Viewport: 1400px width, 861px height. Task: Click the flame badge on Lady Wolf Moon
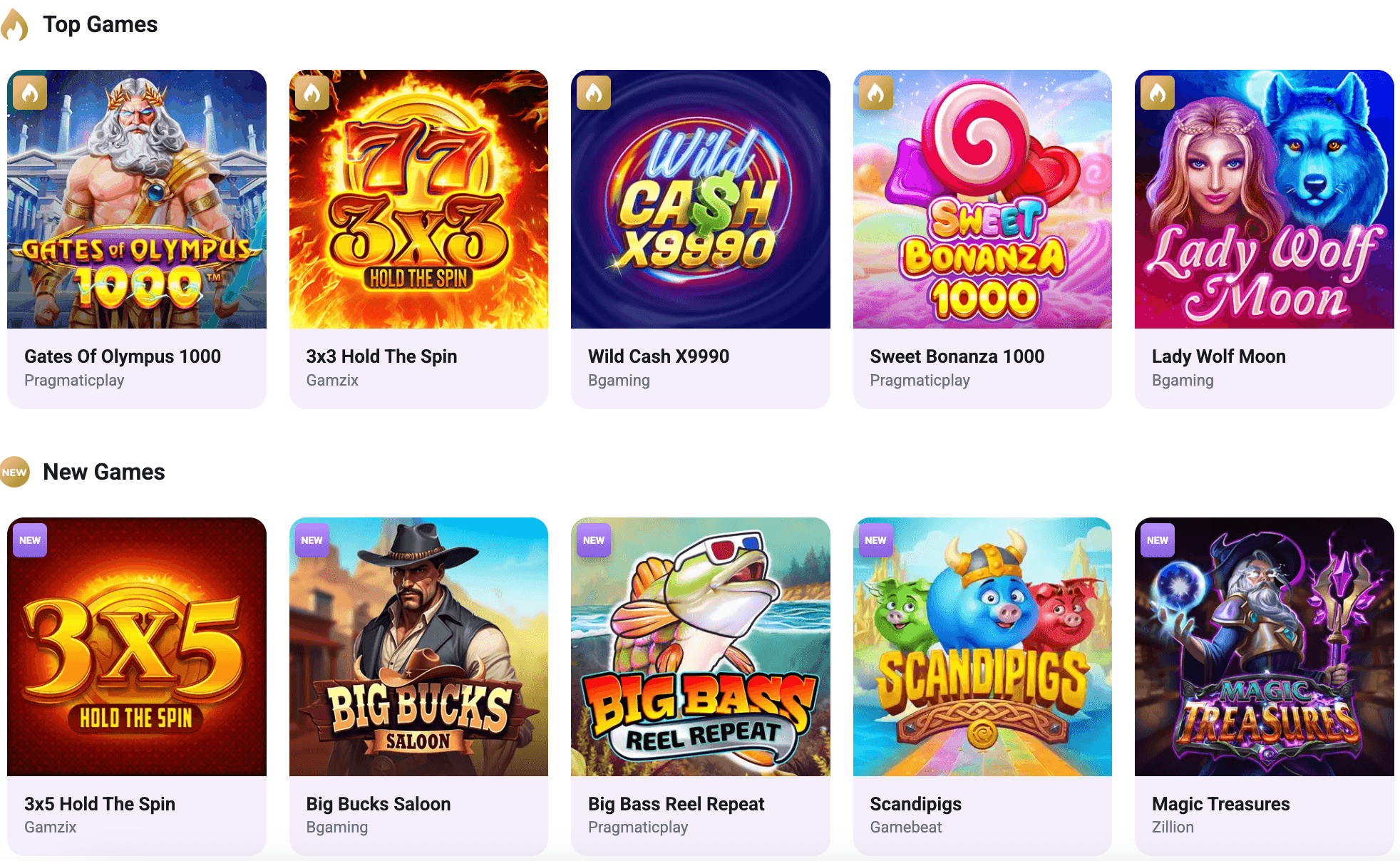(x=1158, y=93)
